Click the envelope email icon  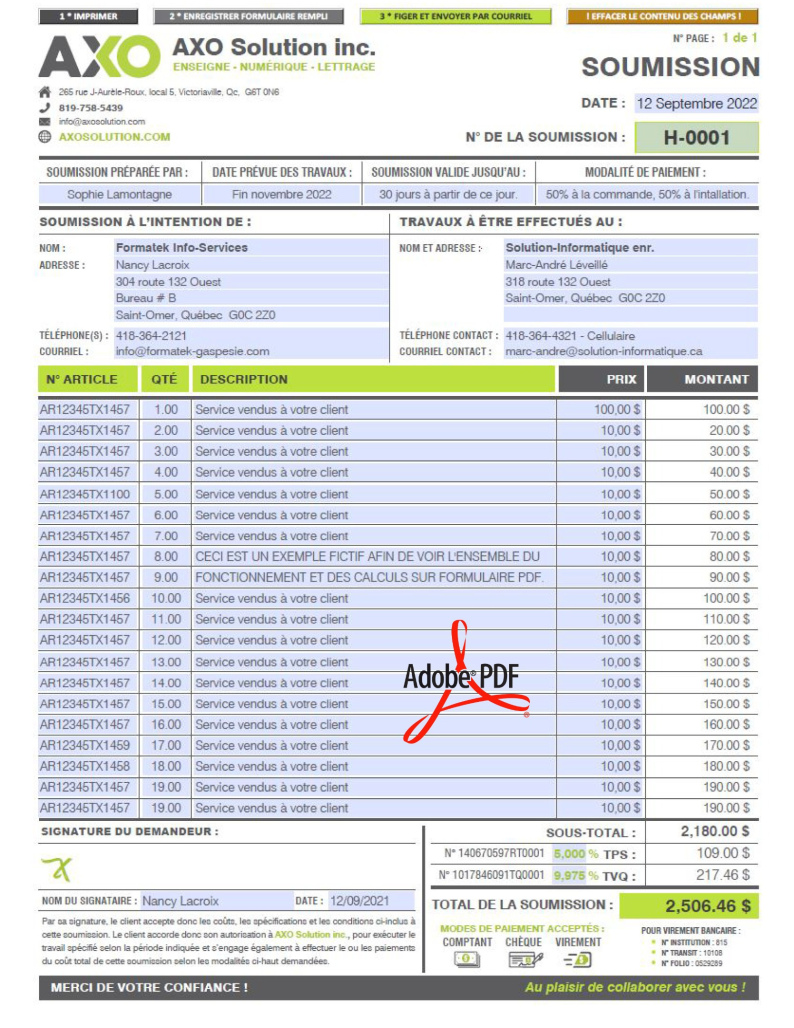pyautogui.click(x=44, y=122)
